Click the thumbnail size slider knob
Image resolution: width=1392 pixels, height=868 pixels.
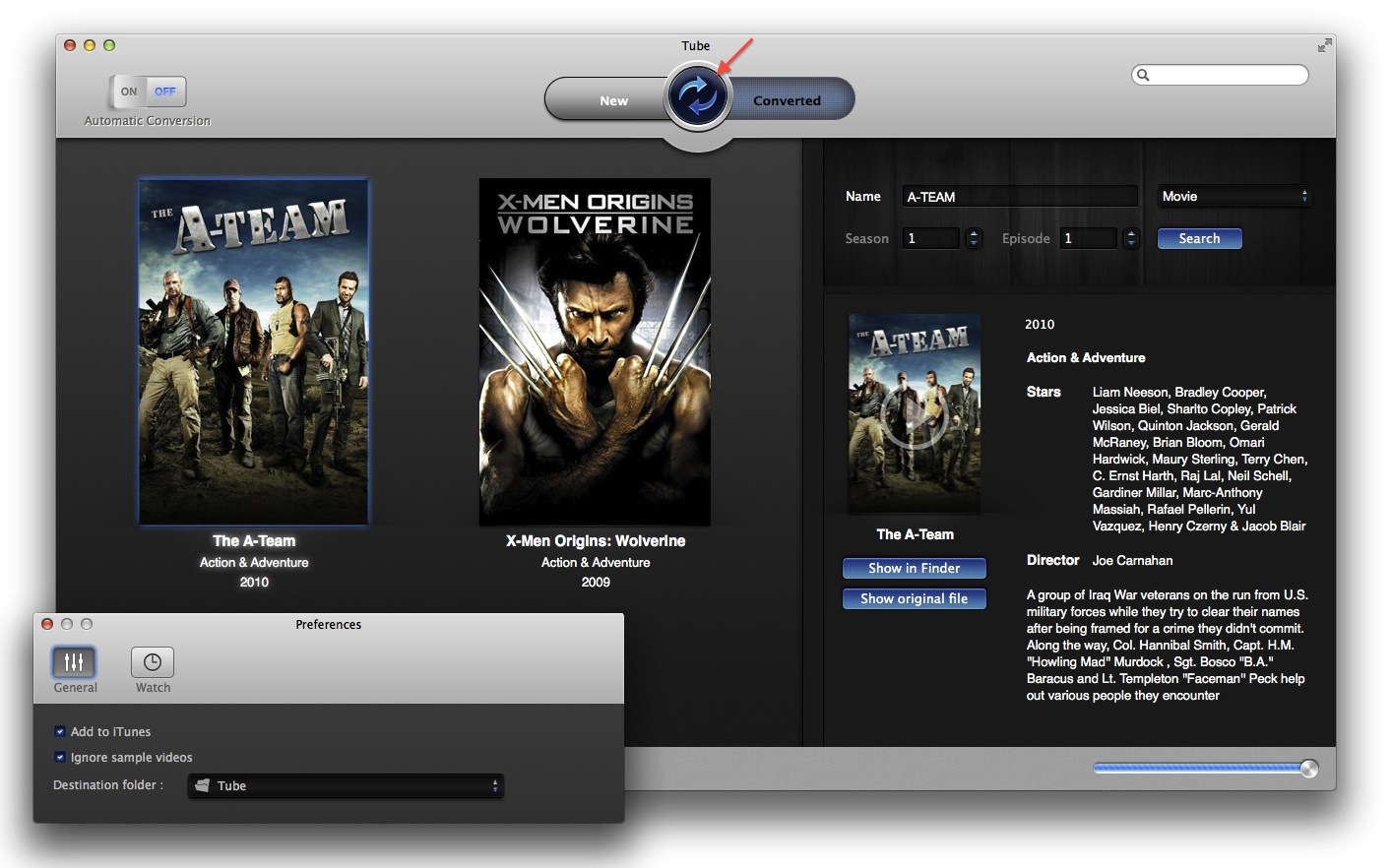coord(1308,769)
